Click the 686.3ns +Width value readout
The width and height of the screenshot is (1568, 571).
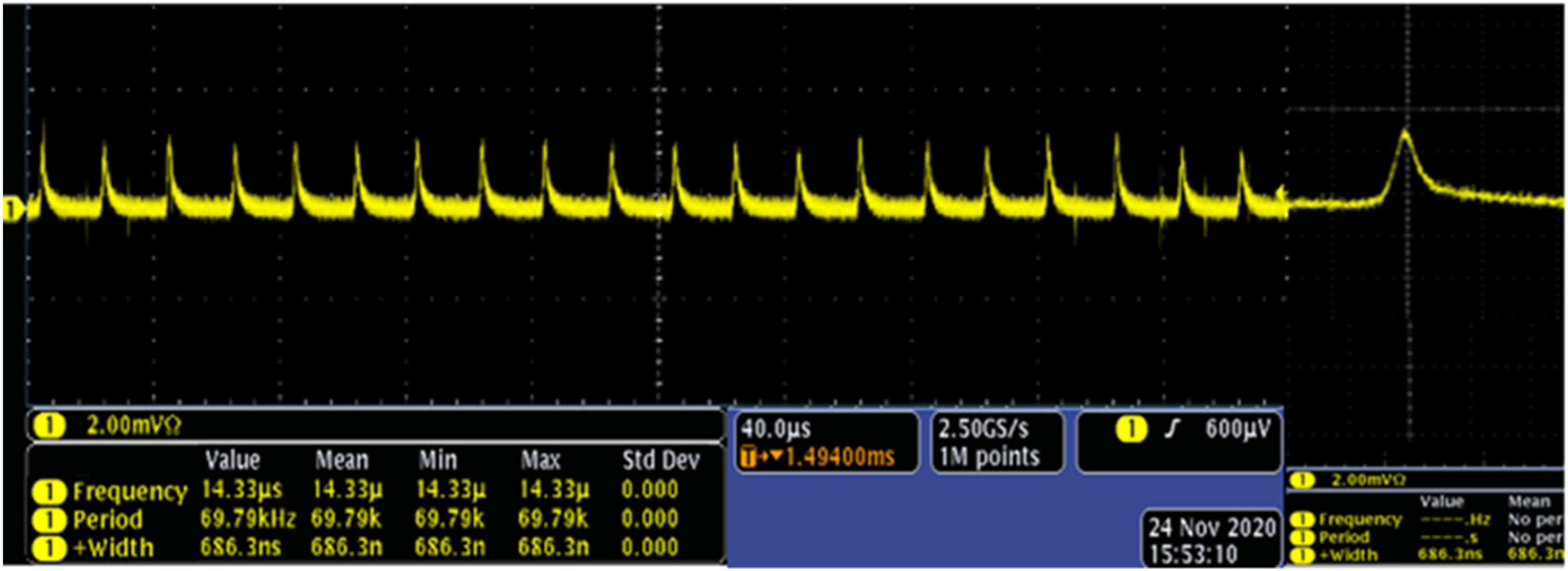click(241, 548)
